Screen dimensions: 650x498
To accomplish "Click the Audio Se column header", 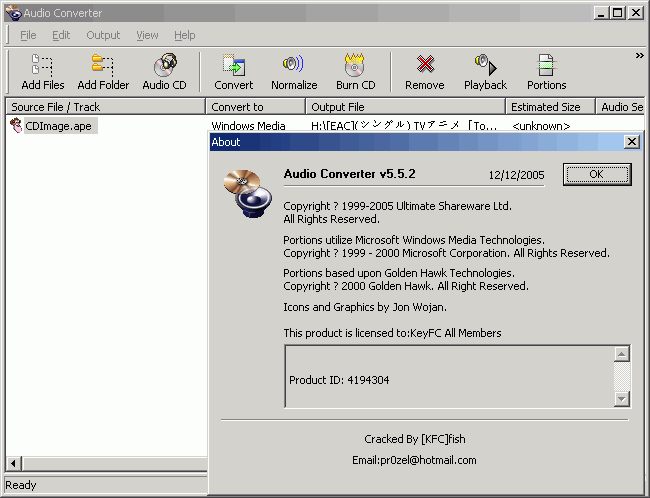I will tap(620, 107).
